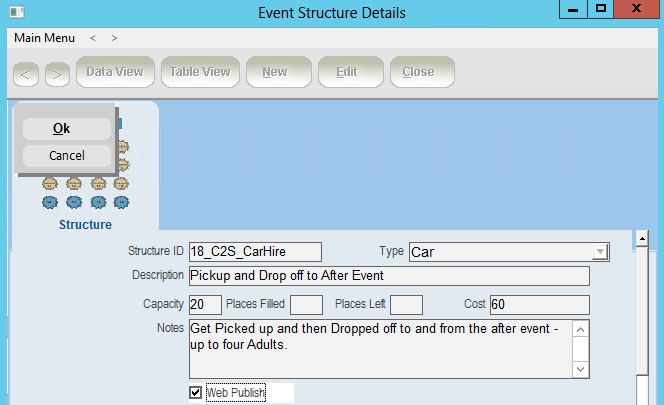Image resolution: width=664 pixels, height=405 pixels.
Task: Create a New structure record
Action: pyautogui.click(x=279, y=72)
